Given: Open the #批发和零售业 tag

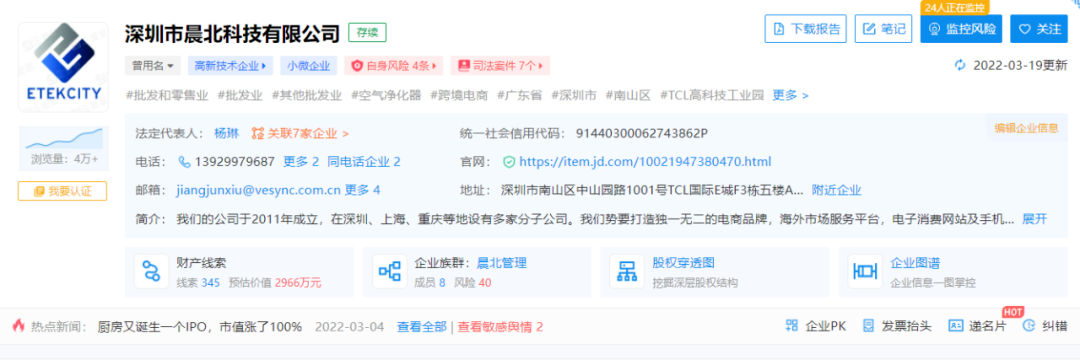Looking at the screenshot, I should click(x=167, y=95).
